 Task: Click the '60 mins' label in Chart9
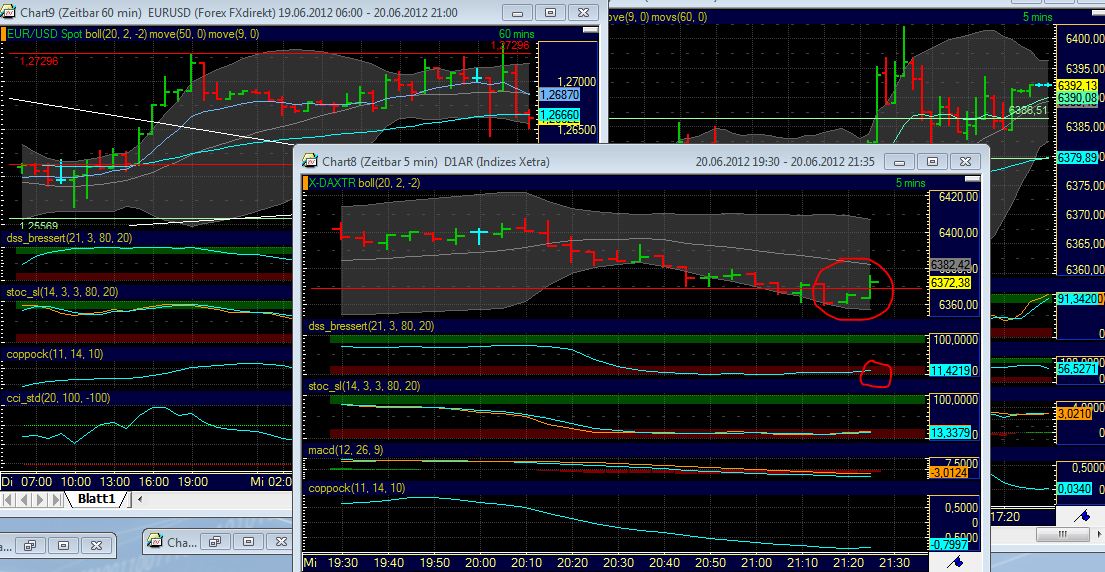point(517,34)
